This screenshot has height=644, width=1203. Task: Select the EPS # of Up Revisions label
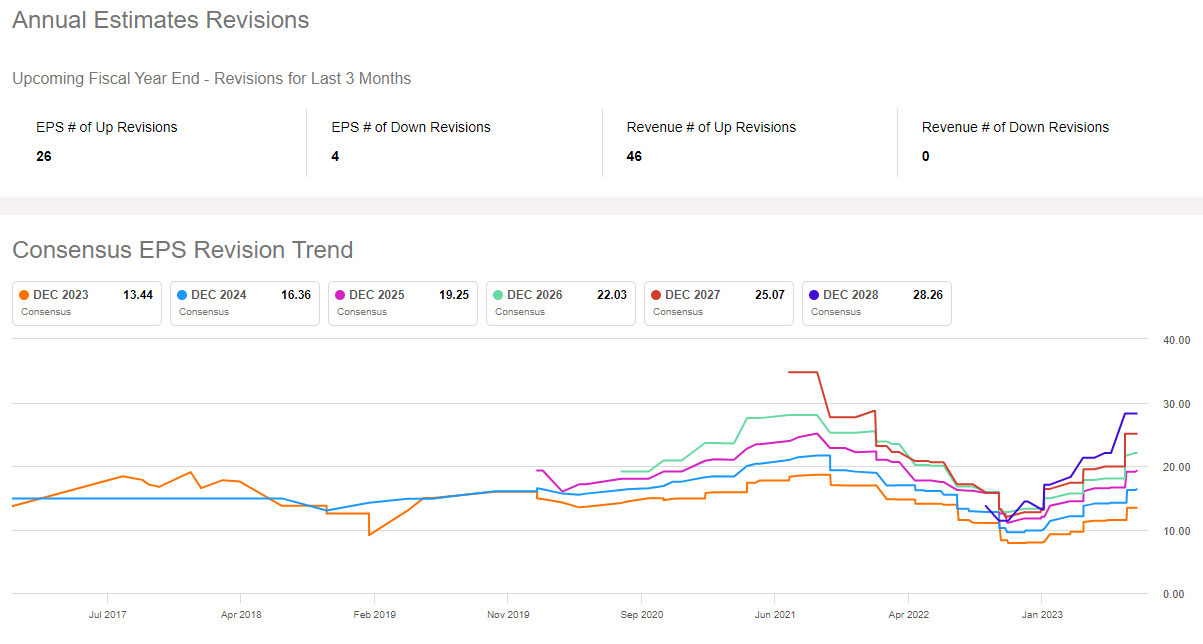pos(107,127)
